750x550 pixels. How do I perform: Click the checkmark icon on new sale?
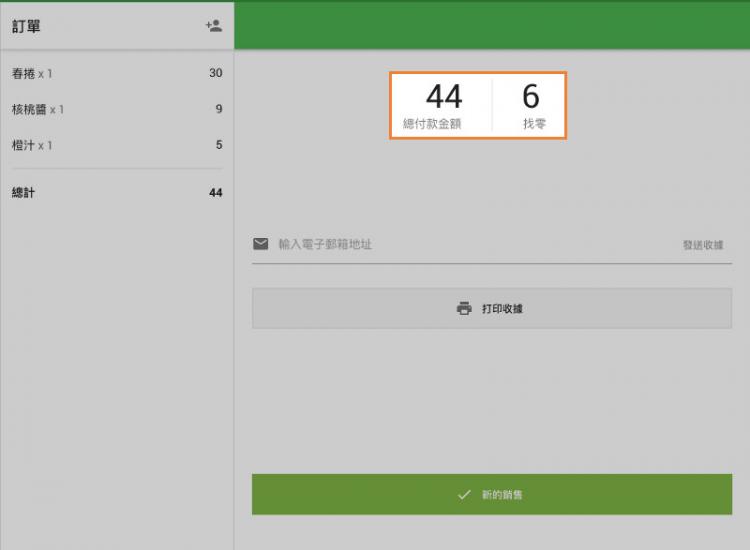(x=464, y=495)
